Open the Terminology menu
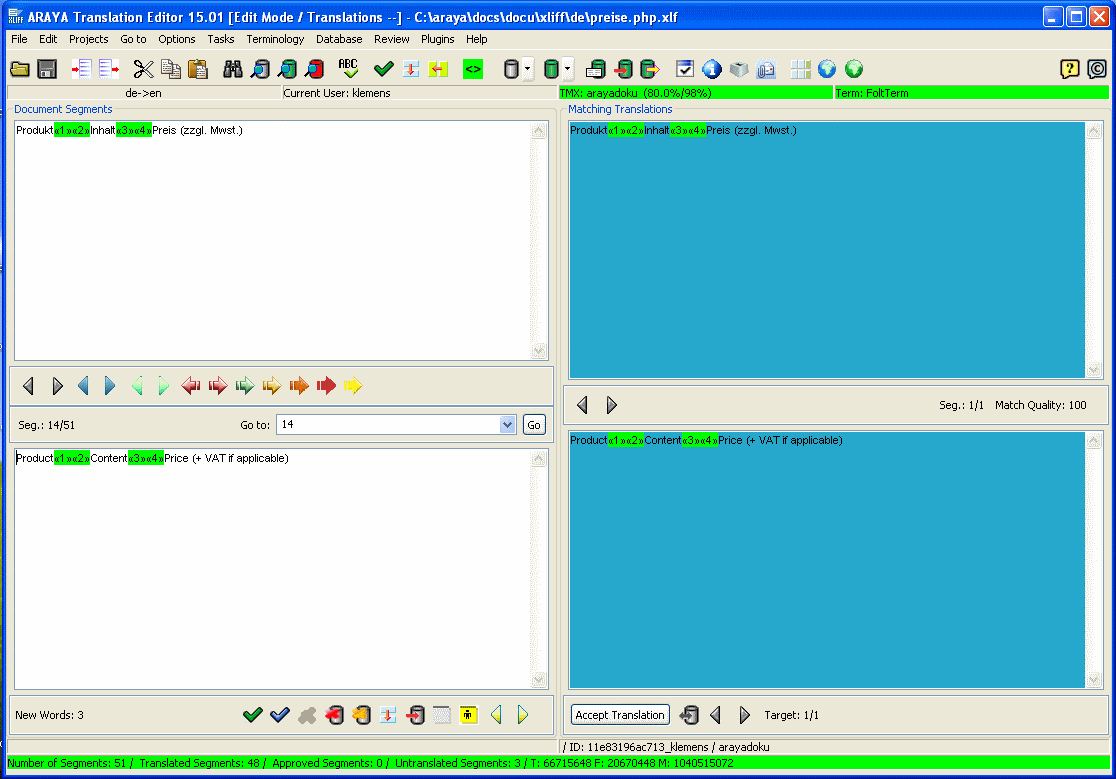 [275, 39]
